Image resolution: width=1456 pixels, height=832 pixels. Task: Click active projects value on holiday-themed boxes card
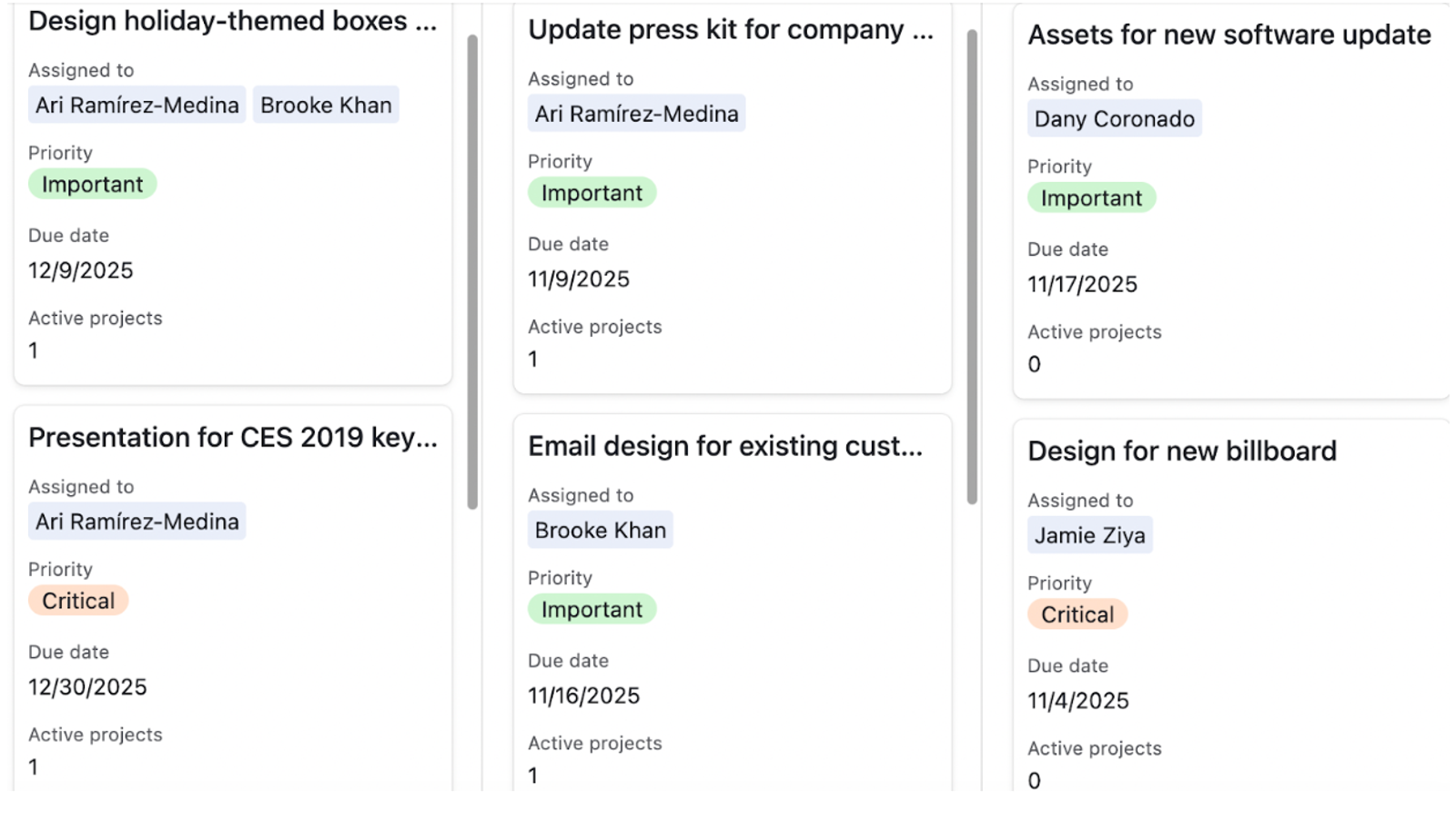(x=34, y=350)
